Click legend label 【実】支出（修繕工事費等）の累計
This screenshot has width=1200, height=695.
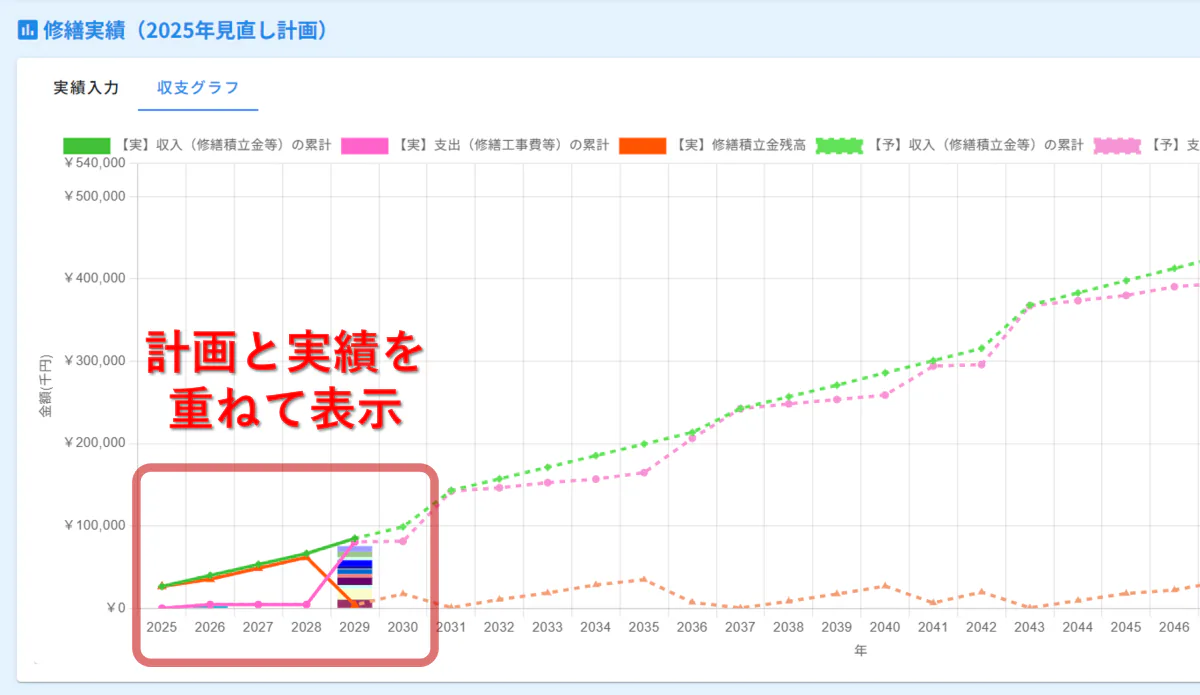(x=502, y=145)
